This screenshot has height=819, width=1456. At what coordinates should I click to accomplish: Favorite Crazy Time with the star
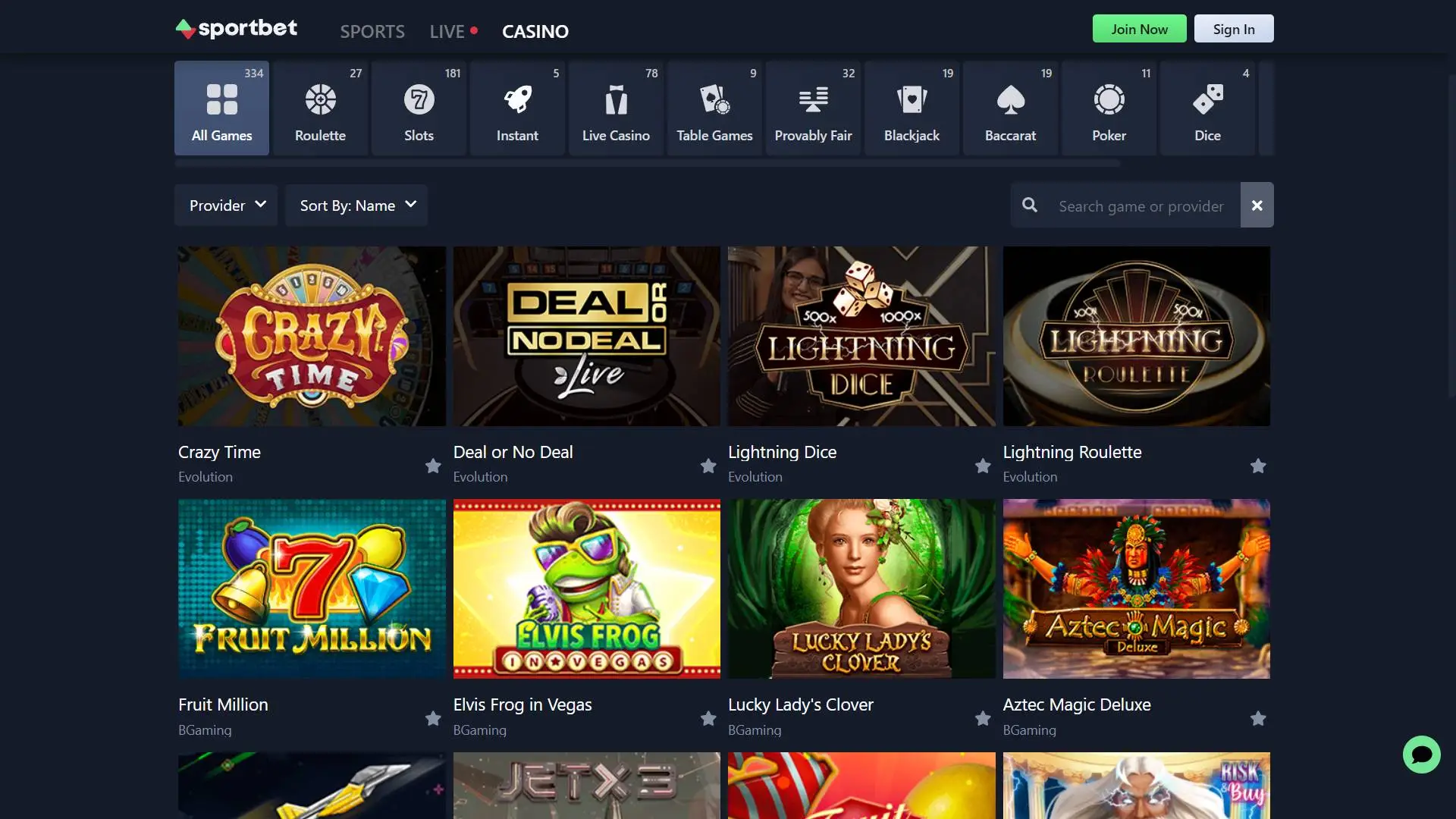(433, 466)
